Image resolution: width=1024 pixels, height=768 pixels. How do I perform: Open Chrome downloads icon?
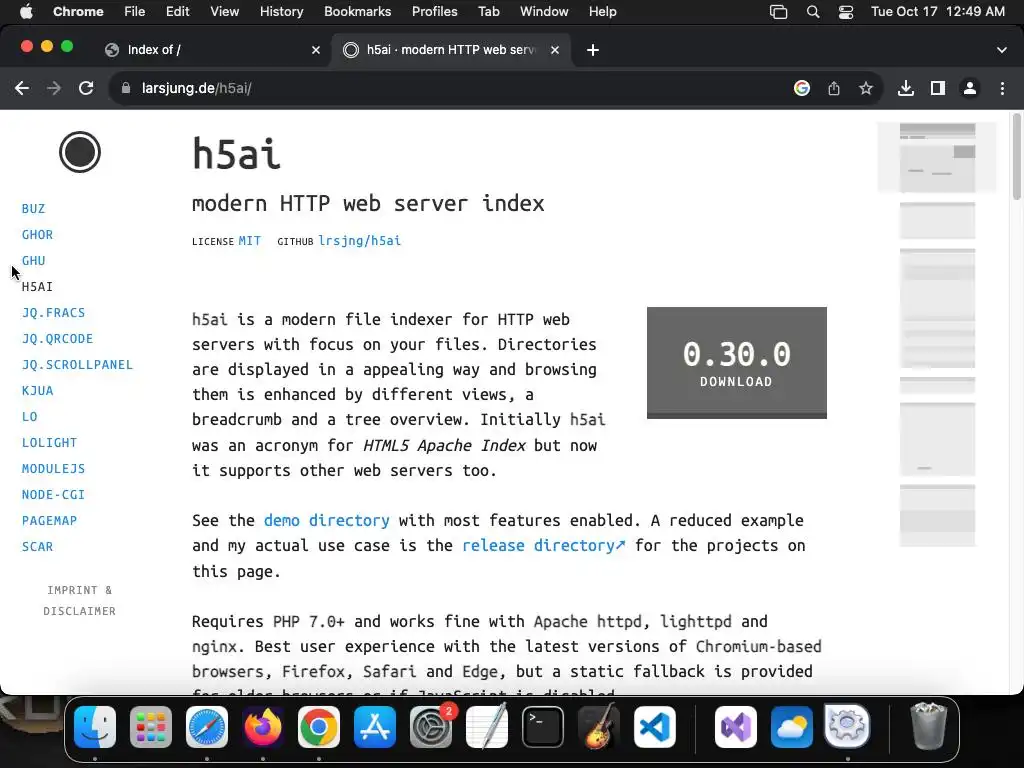(906, 88)
